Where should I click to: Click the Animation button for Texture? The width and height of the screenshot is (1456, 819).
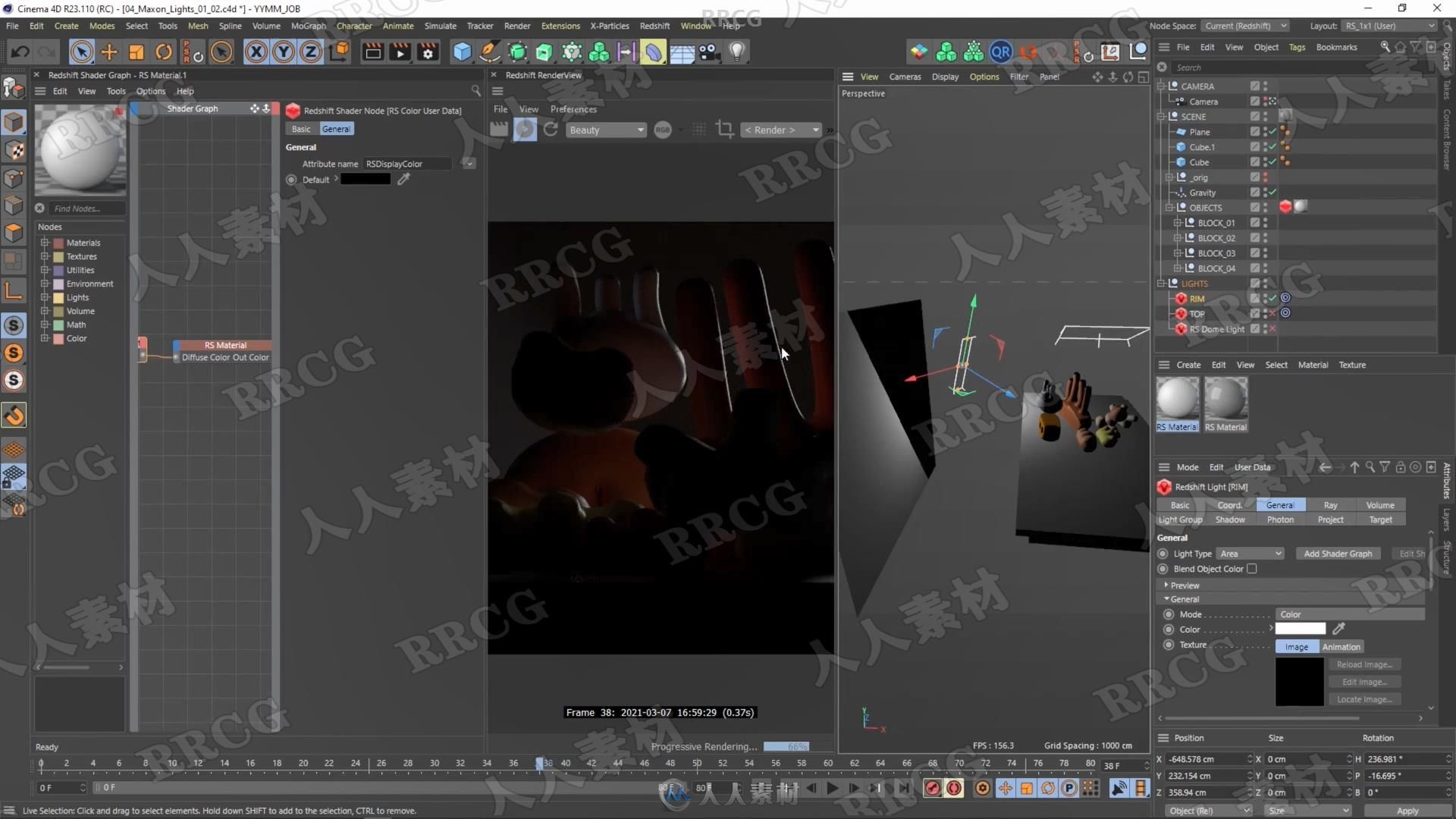coord(1341,647)
